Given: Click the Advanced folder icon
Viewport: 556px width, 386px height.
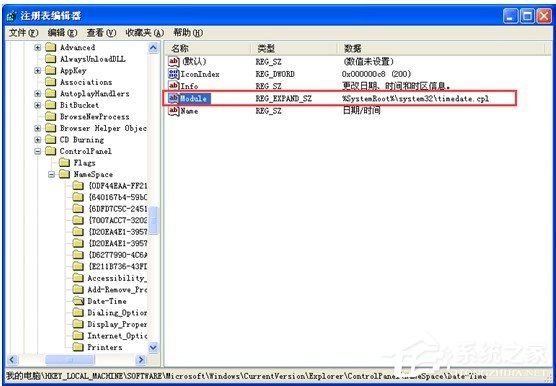Looking at the screenshot, I should (x=51, y=47).
